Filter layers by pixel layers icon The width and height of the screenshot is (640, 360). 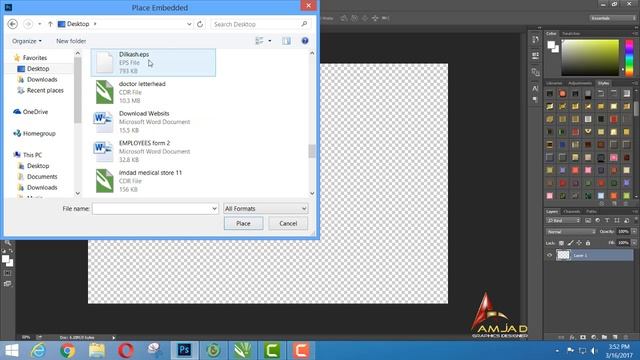click(x=588, y=220)
